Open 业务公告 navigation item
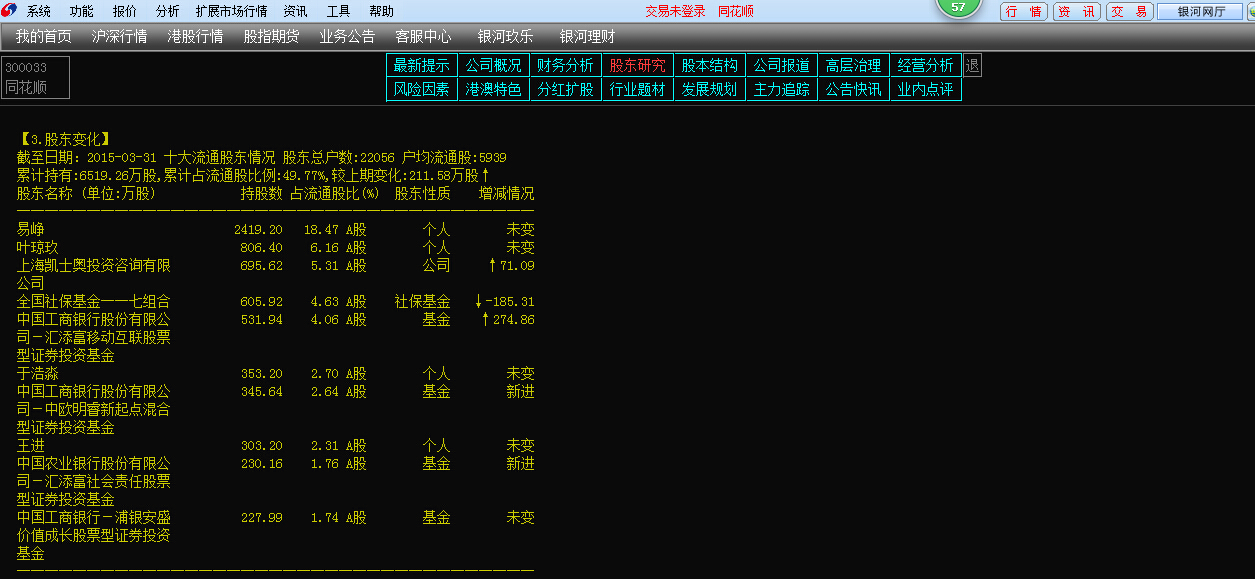Viewport: 1255px width, 579px height. [347, 36]
